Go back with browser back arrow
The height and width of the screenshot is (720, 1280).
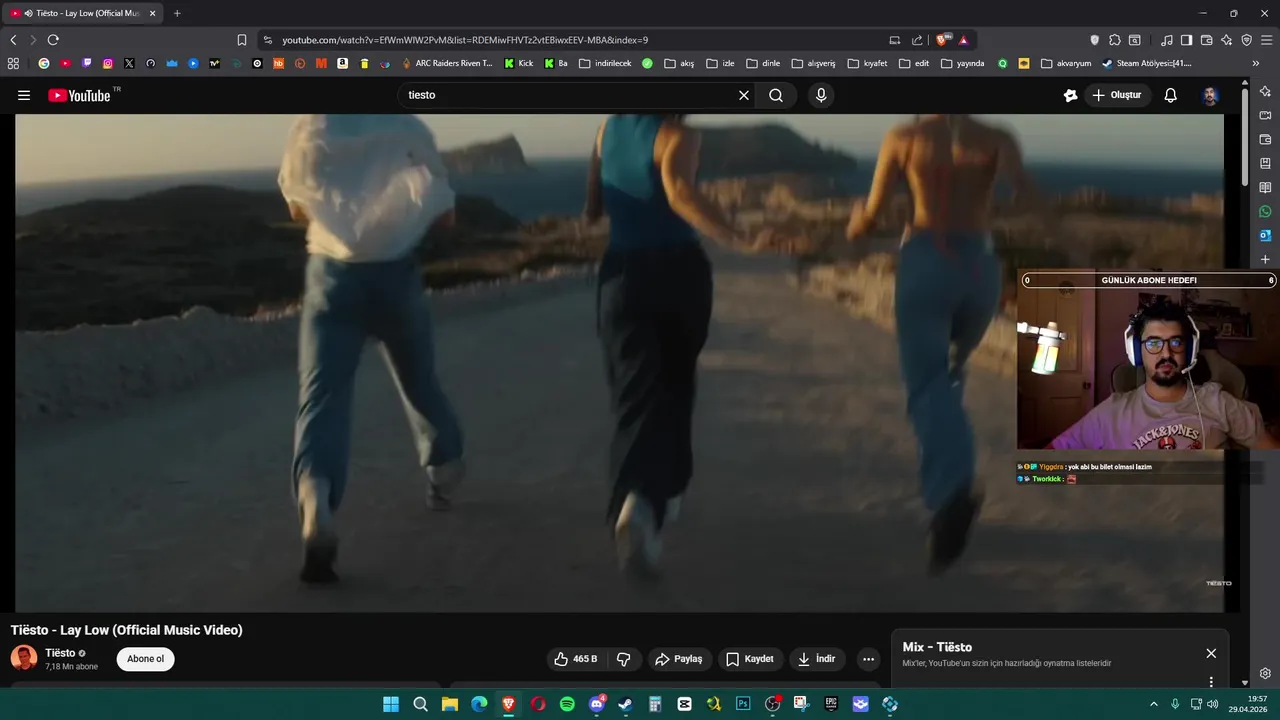(x=13, y=40)
